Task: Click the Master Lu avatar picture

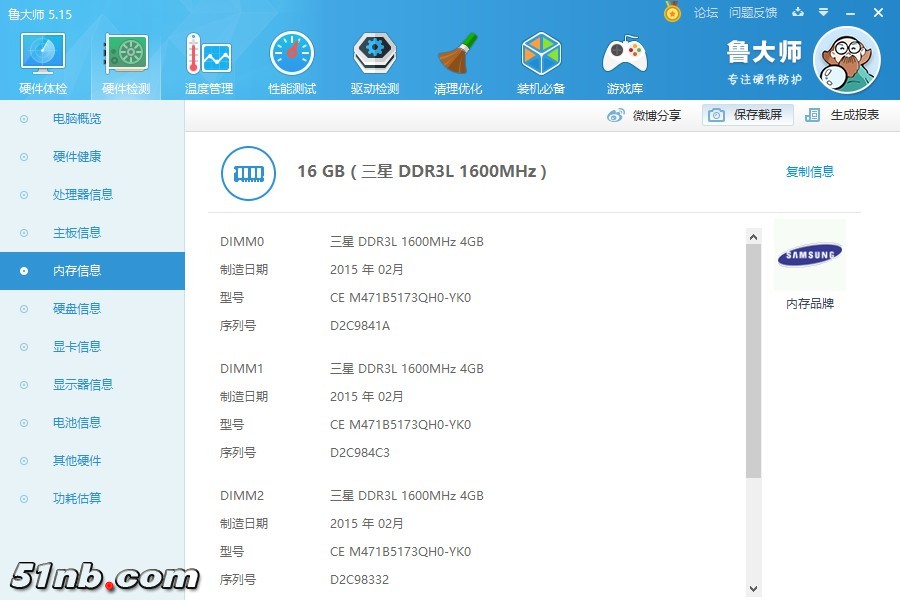Action: pos(846,59)
